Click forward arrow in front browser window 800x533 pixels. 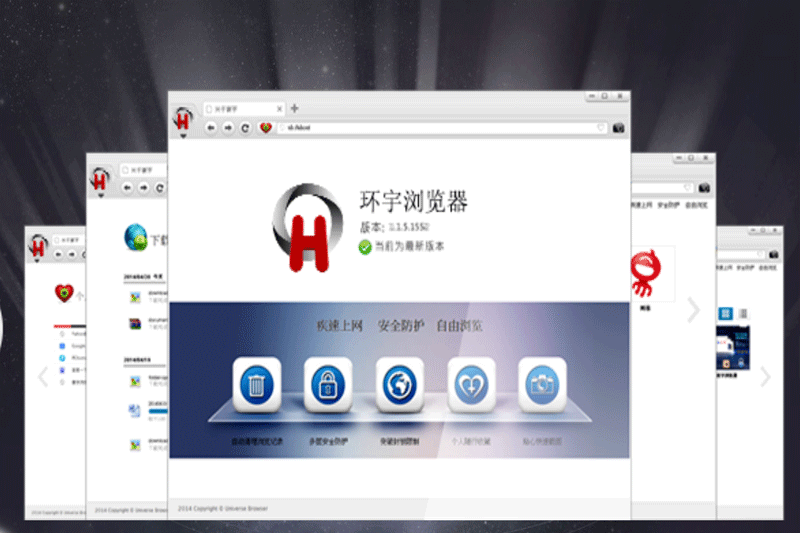[x=228, y=128]
